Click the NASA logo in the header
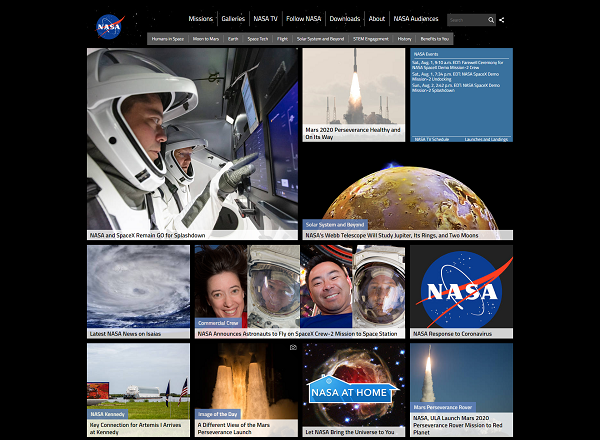Image resolution: width=600 pixels, height=440 pixels. (110, 26)
